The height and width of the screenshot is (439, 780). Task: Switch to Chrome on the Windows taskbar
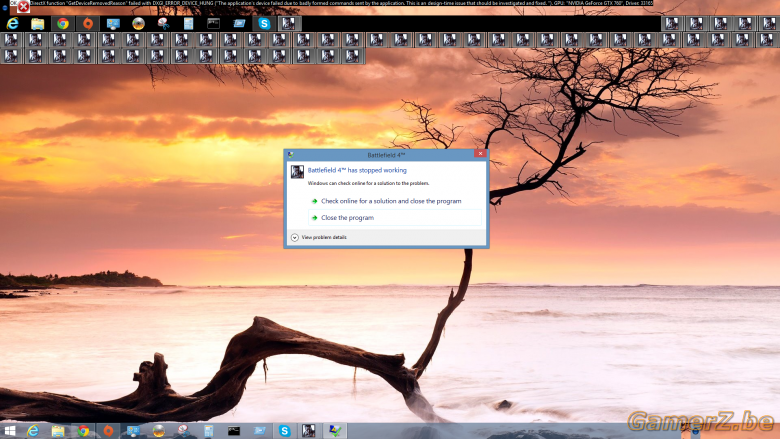pos(83,431)
